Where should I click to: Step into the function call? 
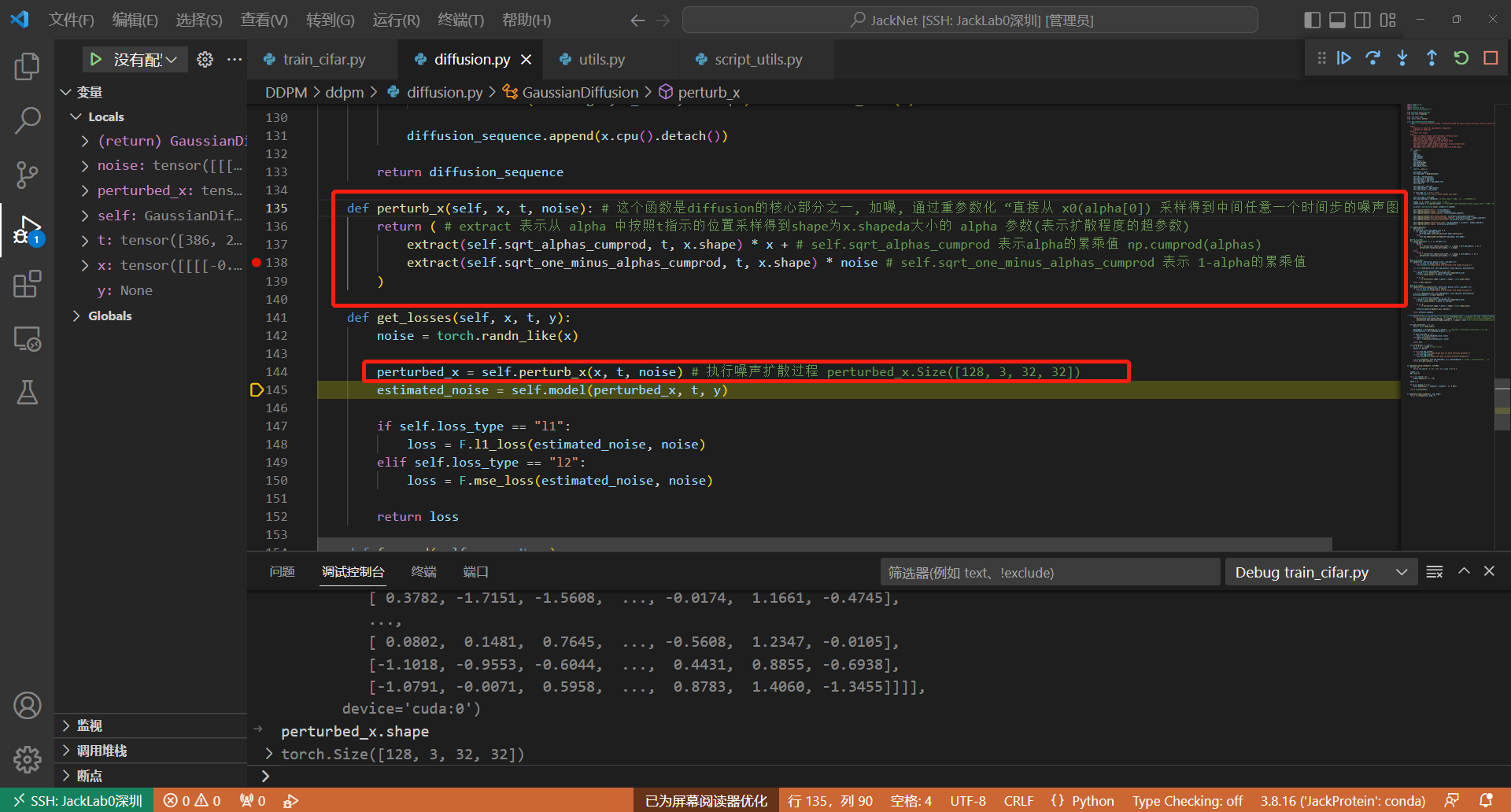(x=1402, y=58)
